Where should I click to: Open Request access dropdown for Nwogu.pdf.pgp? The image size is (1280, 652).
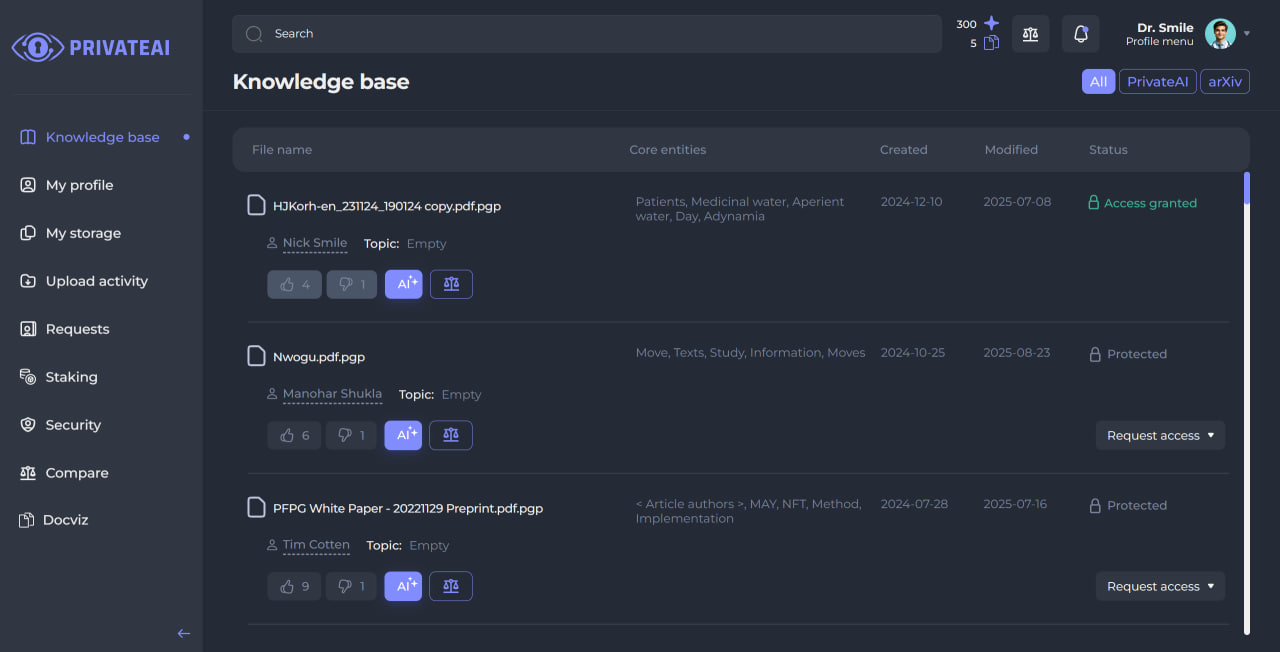[x=1160, y=435]
